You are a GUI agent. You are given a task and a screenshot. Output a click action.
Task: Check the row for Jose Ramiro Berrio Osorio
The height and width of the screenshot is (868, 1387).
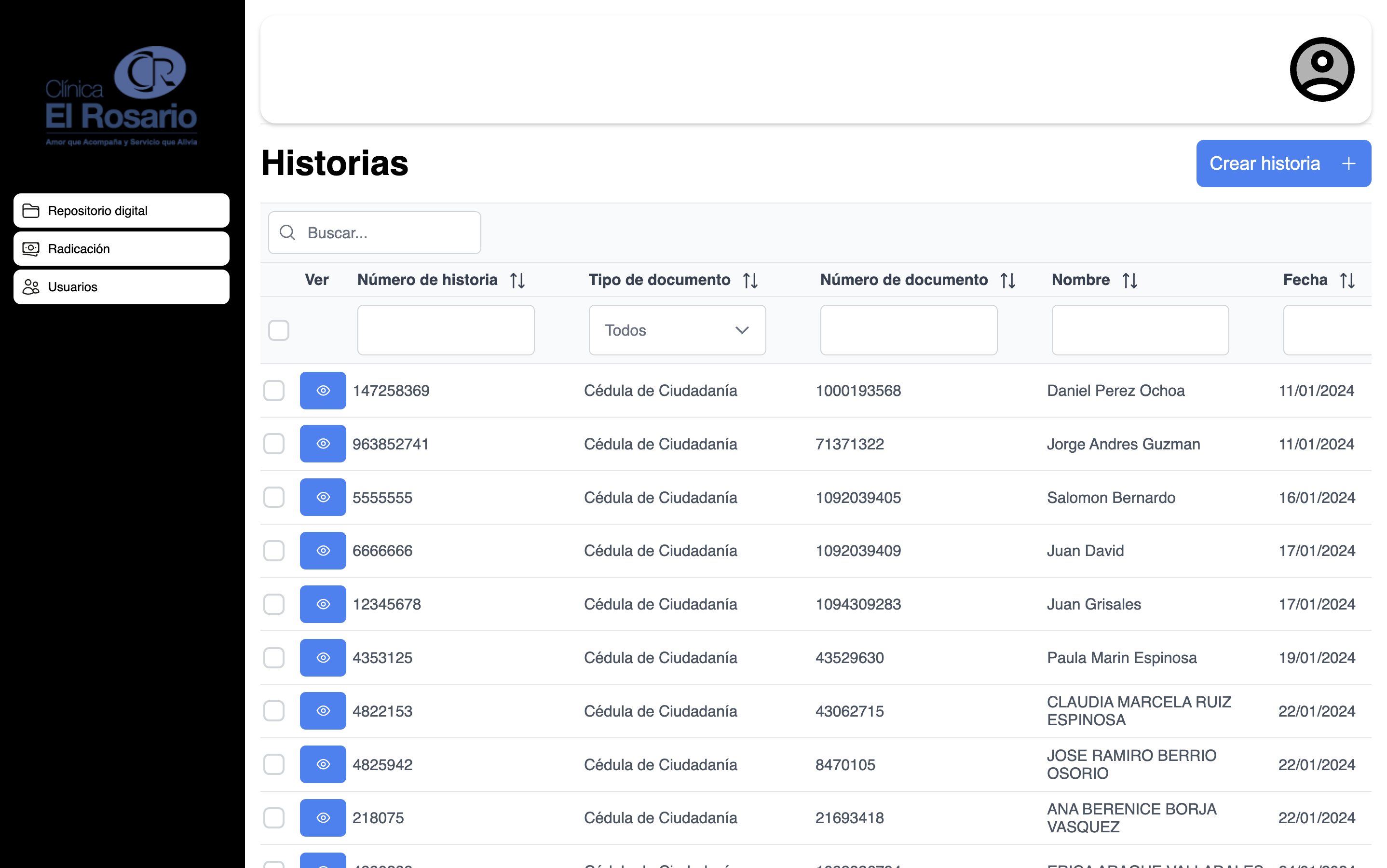click(x=274, y=764)
